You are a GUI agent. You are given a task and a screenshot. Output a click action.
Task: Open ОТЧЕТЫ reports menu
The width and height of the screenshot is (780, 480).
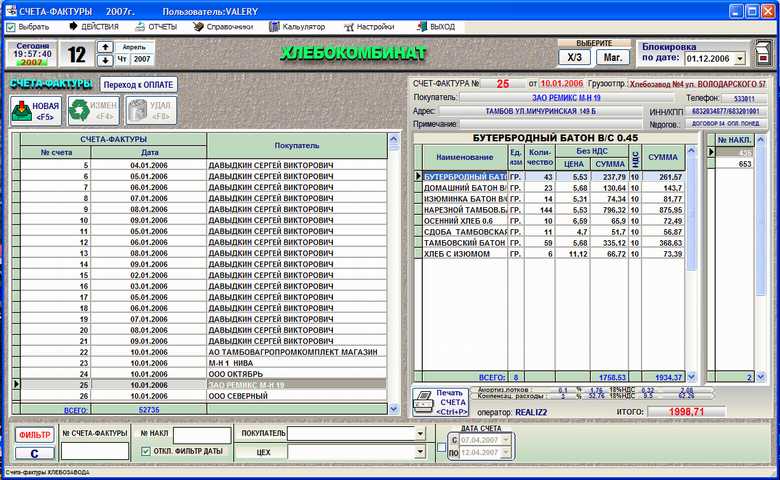tap(156, 26)
